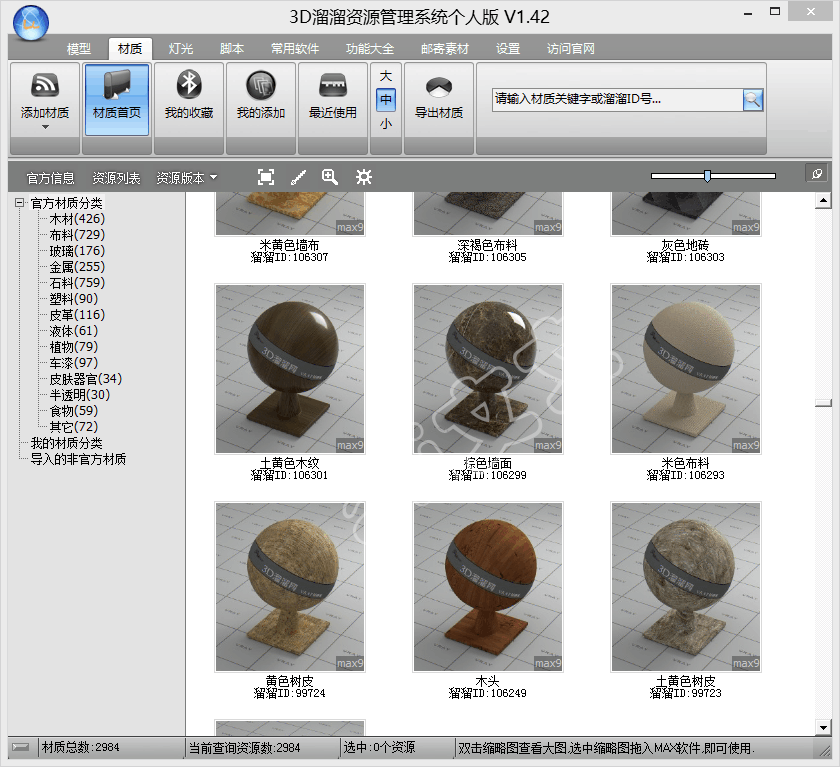Screen dimensions: 840x767
Task: Select medium thumbnail size 中
Action: point(386,100)
